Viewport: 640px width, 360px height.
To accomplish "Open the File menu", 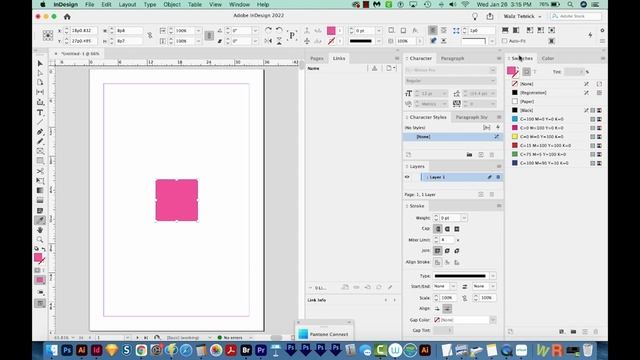I will coord(89,4).
